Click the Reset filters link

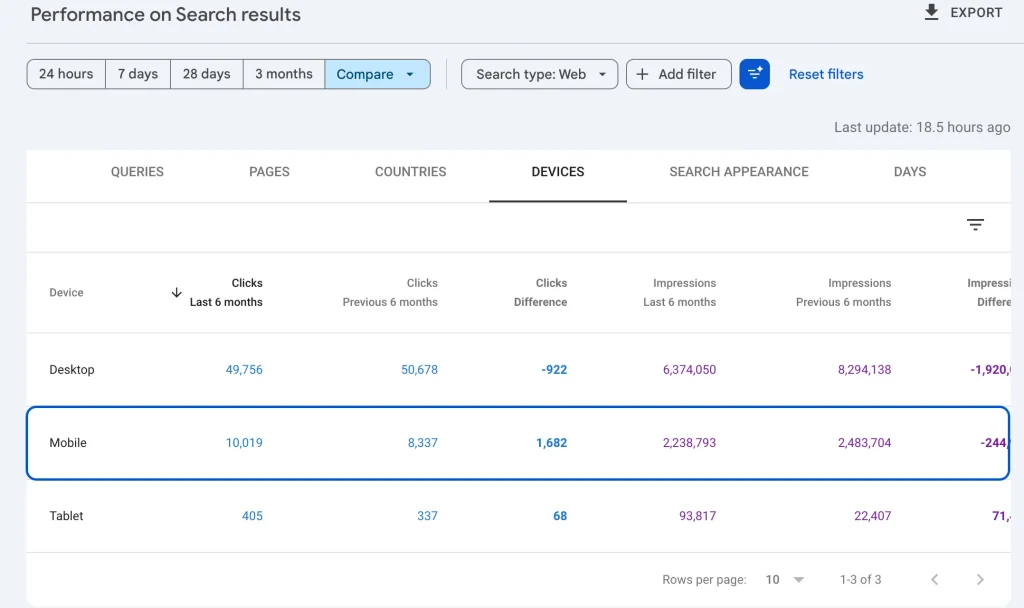(x=825, y=74)
